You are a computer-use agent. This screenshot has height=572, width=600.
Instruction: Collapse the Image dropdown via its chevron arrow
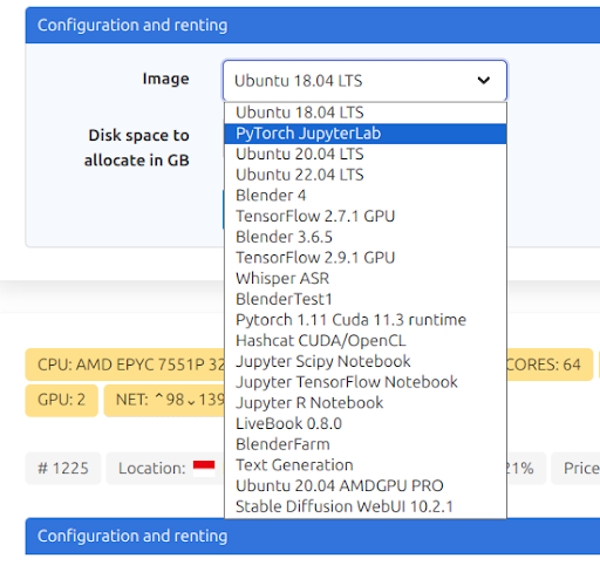tap(484, 81)
